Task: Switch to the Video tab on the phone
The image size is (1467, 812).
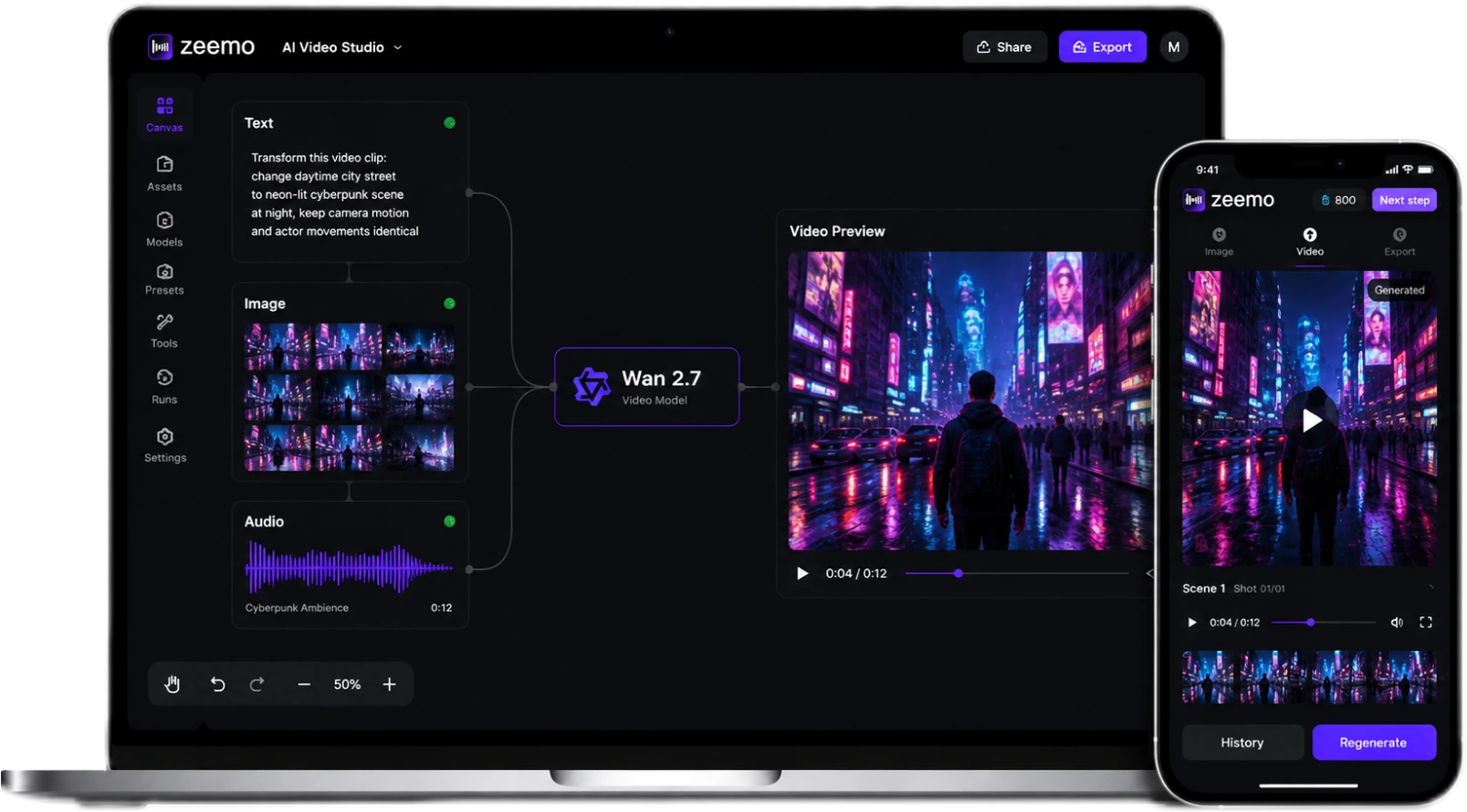Action: coord(1310,242)
